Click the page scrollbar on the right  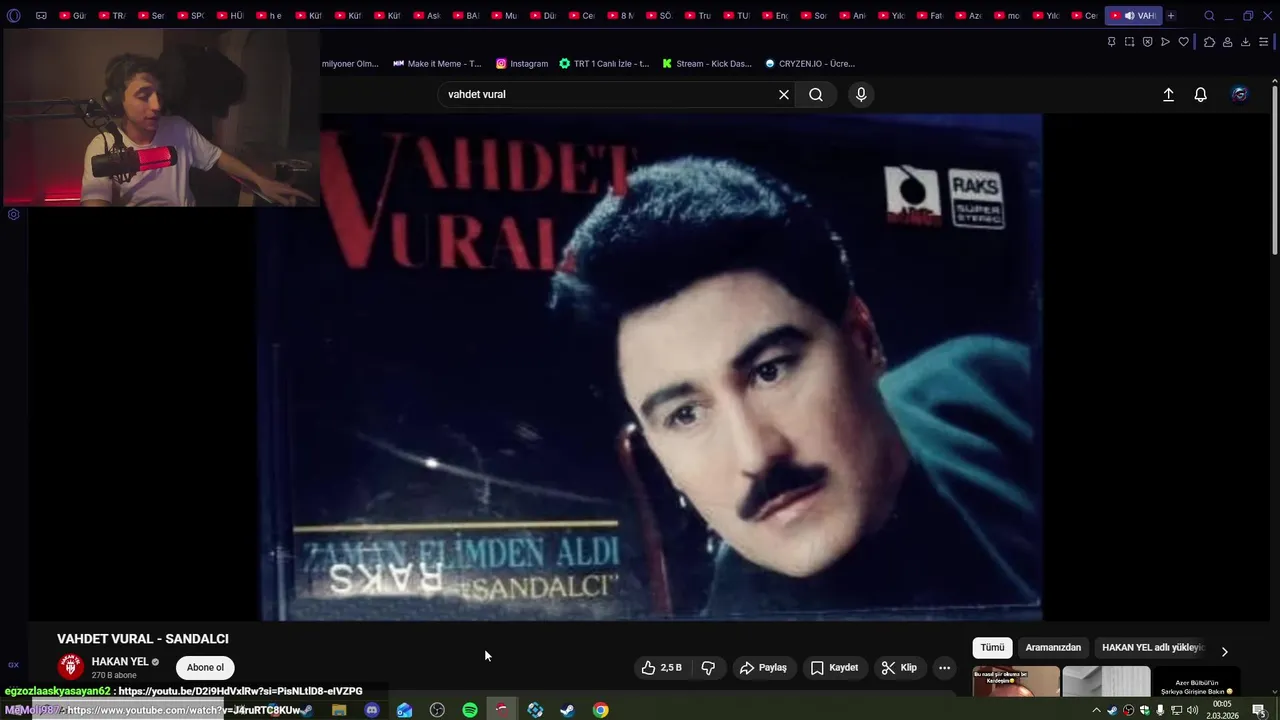click(x=1274, y=170)
